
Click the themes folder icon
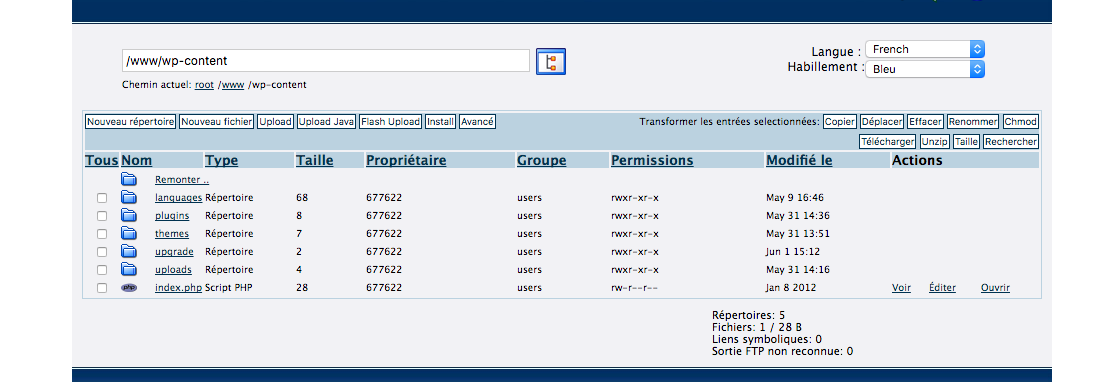point(129,233)
